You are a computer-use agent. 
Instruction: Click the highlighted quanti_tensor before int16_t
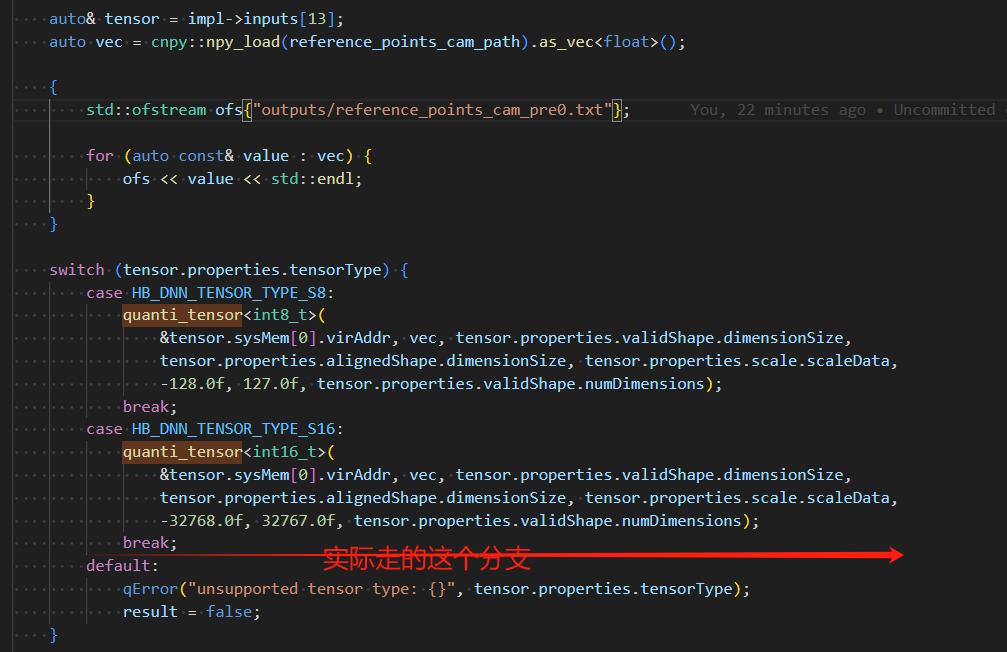(182, 452)
